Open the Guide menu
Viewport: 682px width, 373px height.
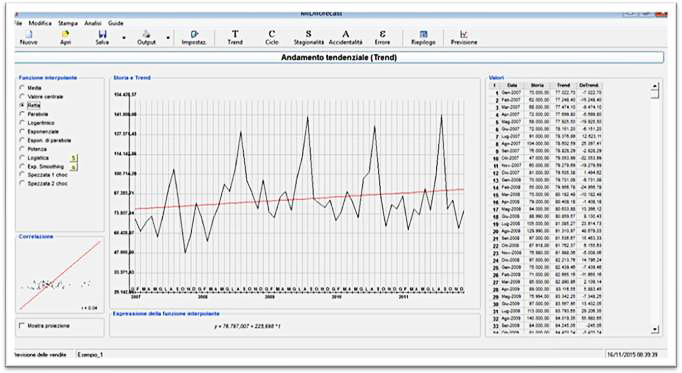(x=116, y=23)
